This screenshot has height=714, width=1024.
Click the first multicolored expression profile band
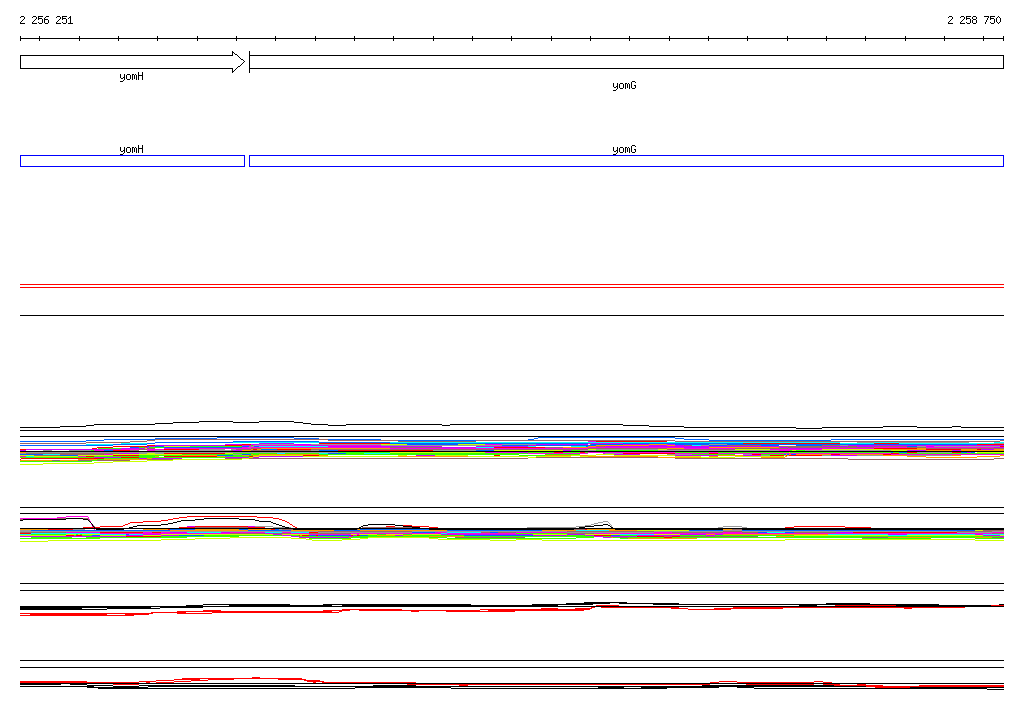511,448
